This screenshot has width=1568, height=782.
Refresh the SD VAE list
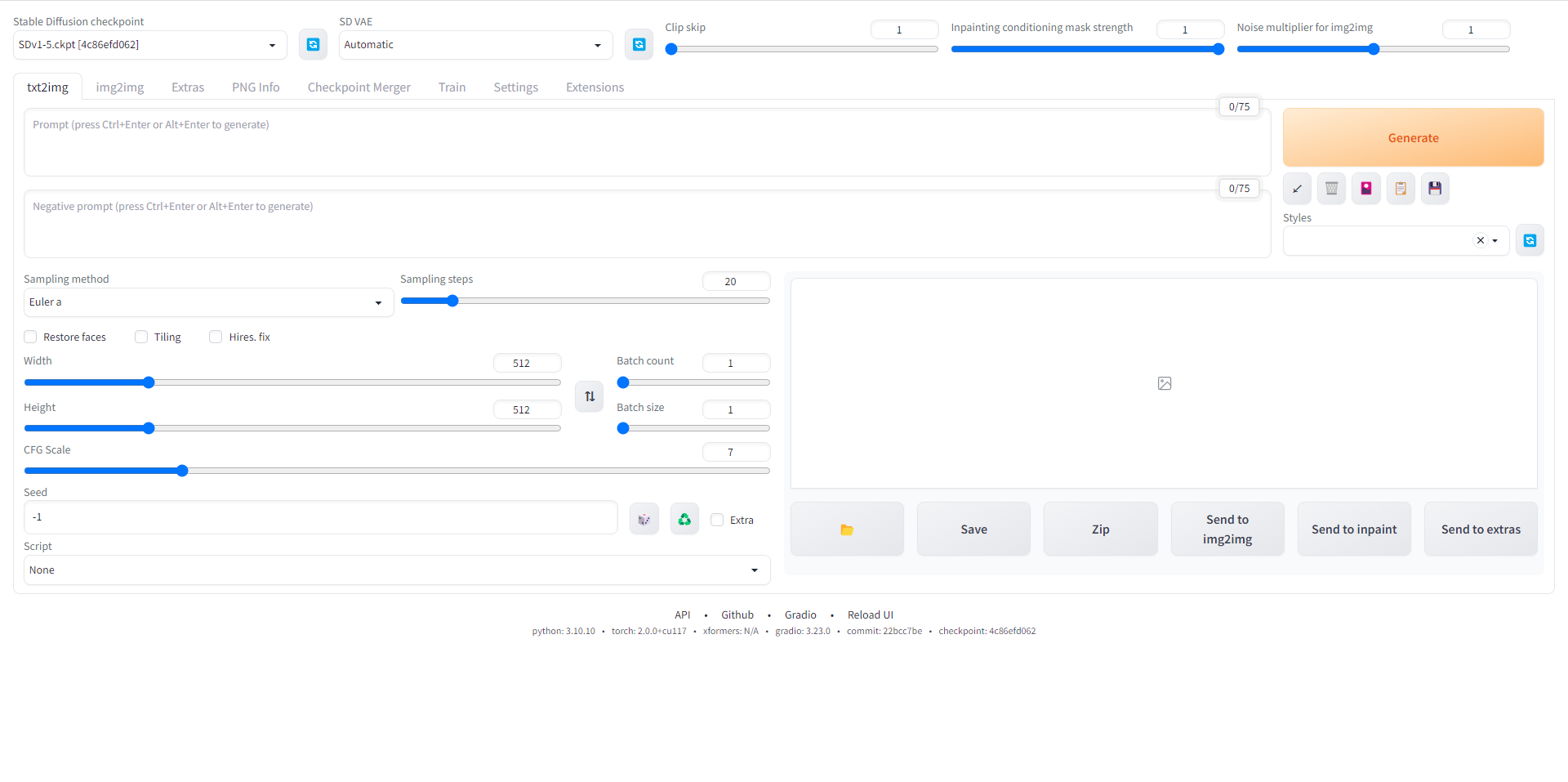coord(639,44)
